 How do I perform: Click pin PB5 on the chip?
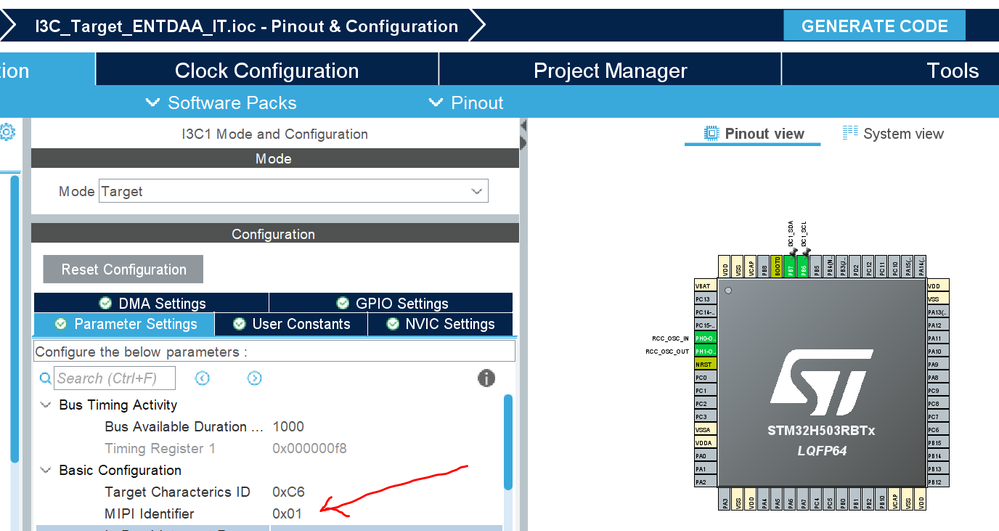817,266
